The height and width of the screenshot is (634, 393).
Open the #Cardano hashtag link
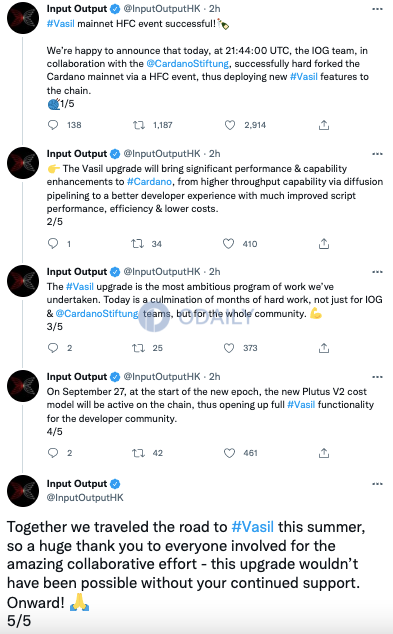click(149, 182)
